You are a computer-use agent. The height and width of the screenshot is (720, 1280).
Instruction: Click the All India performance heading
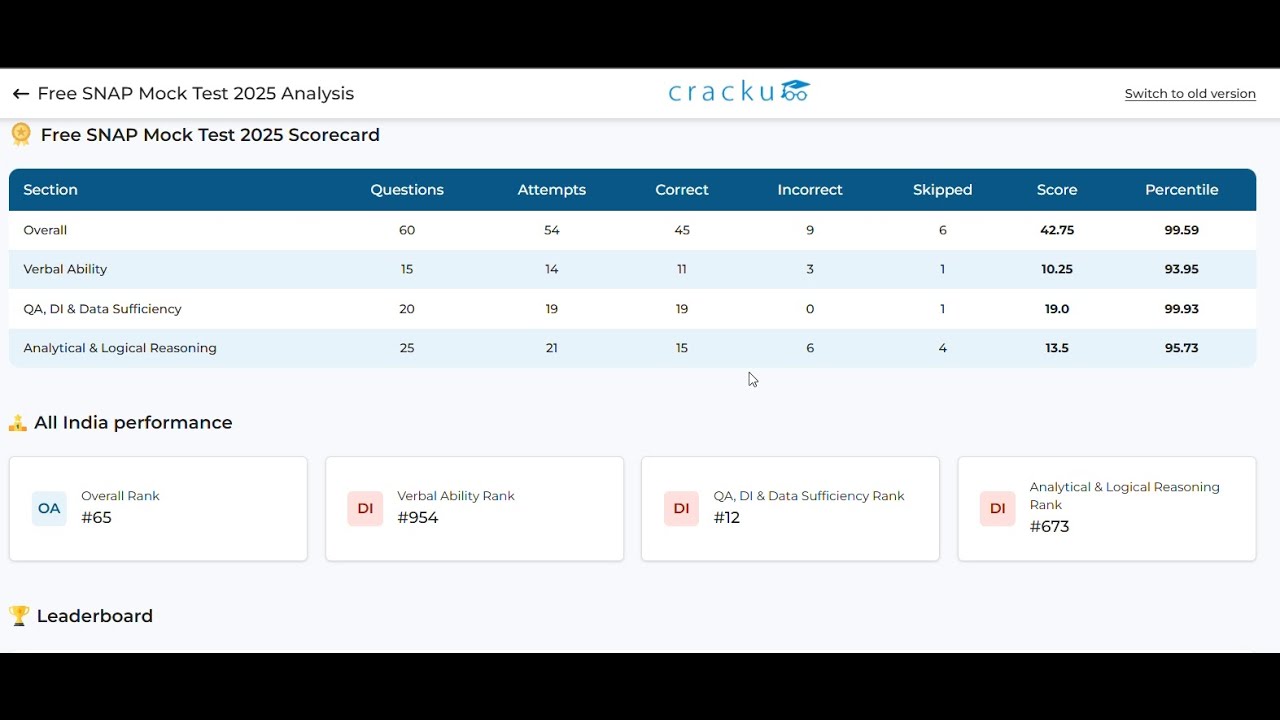[133, 423]
